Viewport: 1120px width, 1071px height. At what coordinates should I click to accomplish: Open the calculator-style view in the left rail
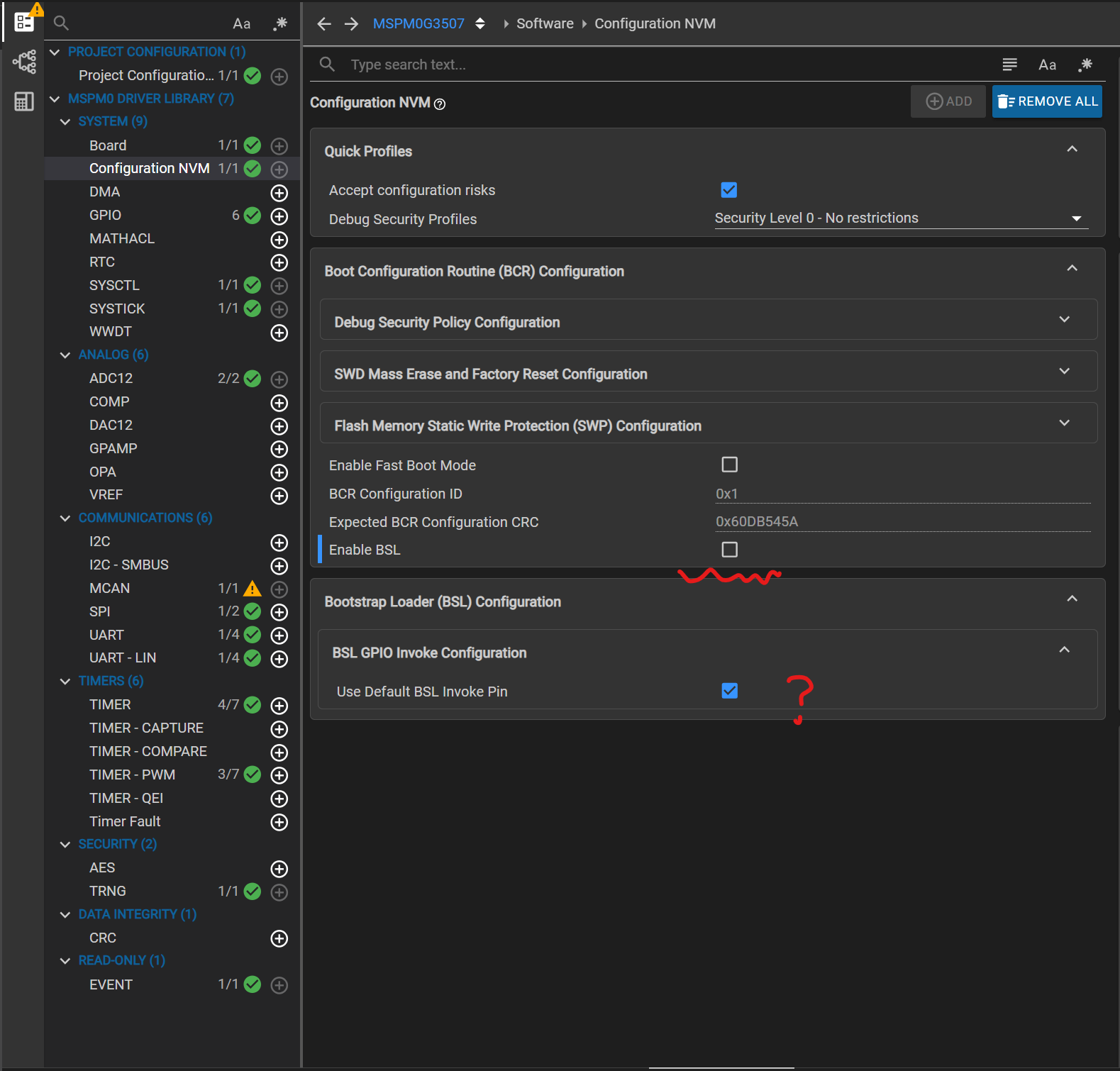pos(24,101)
